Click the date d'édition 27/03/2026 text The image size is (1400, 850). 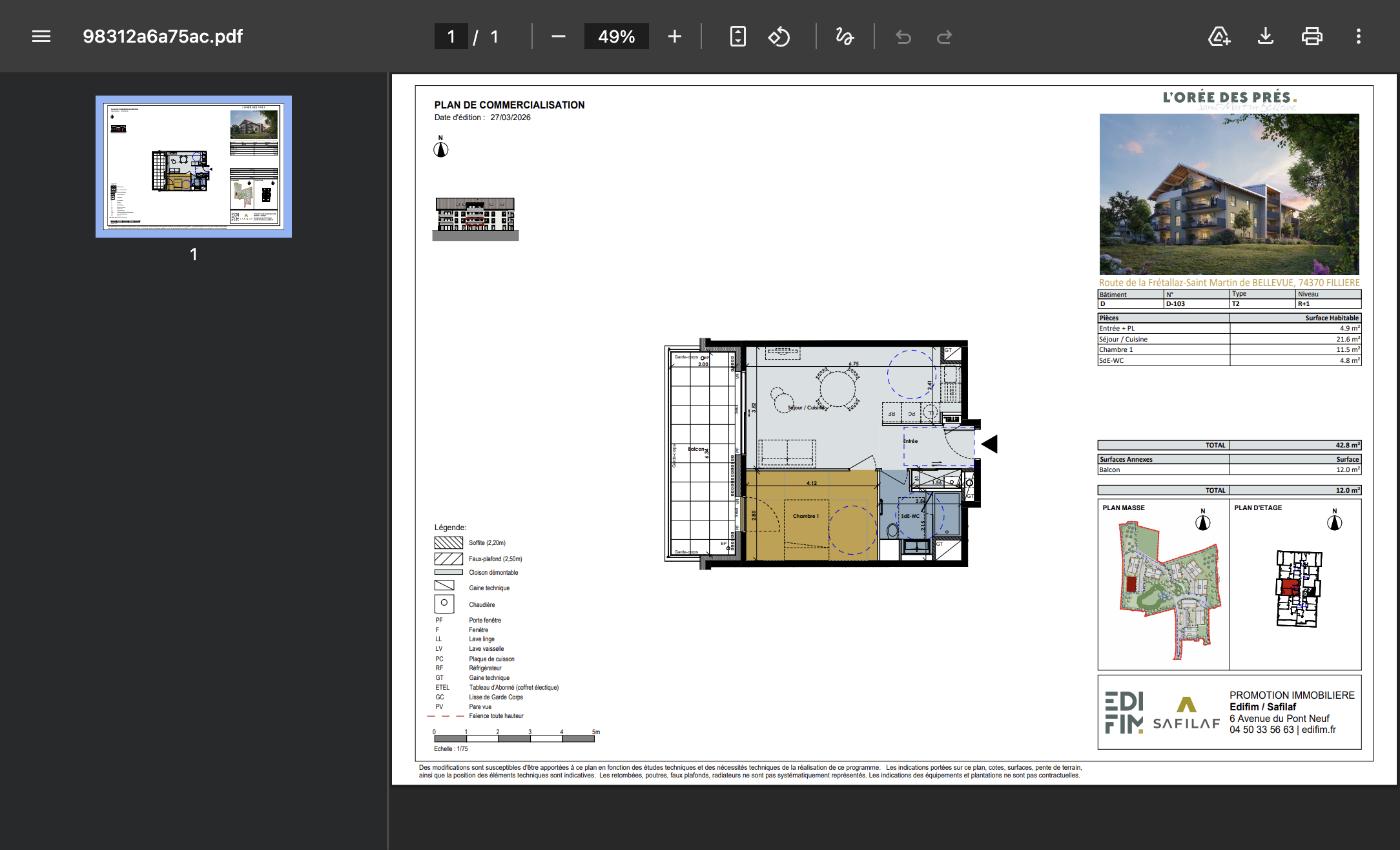[482, 117]
